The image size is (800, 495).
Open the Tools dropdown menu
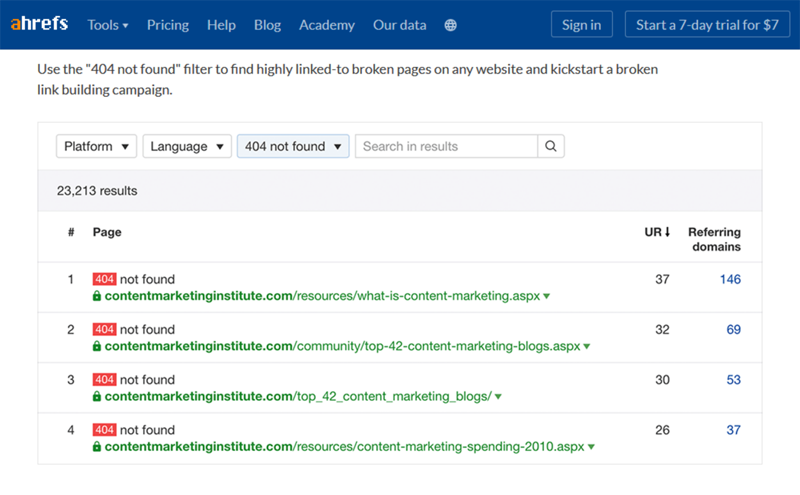click(x=108, y=25)
